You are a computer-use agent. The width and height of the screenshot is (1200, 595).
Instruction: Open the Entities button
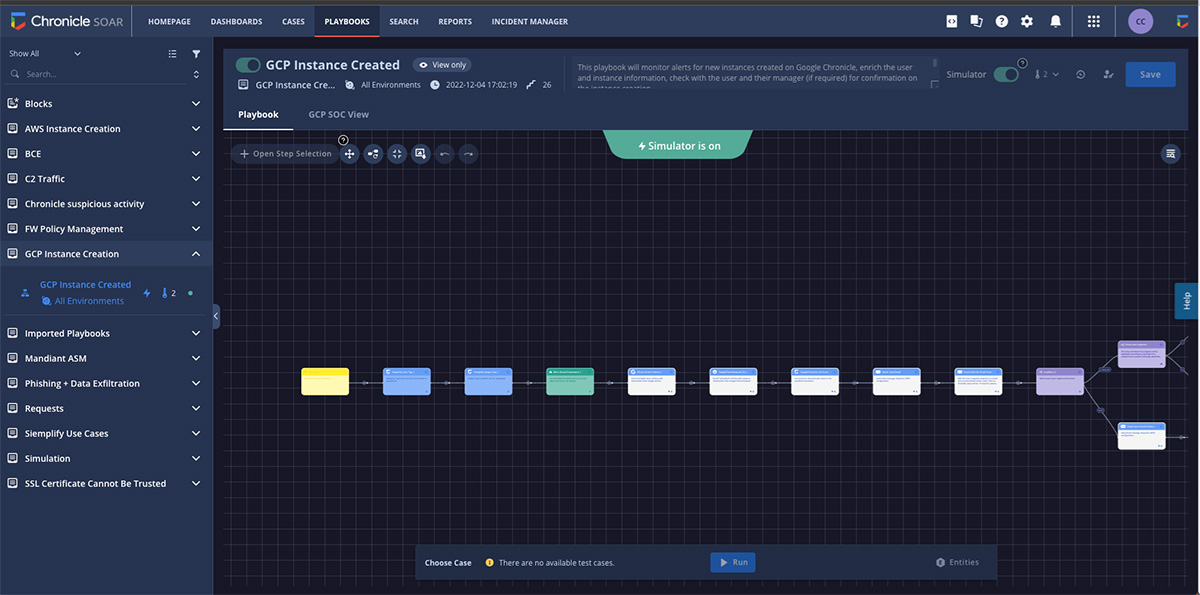957,562
